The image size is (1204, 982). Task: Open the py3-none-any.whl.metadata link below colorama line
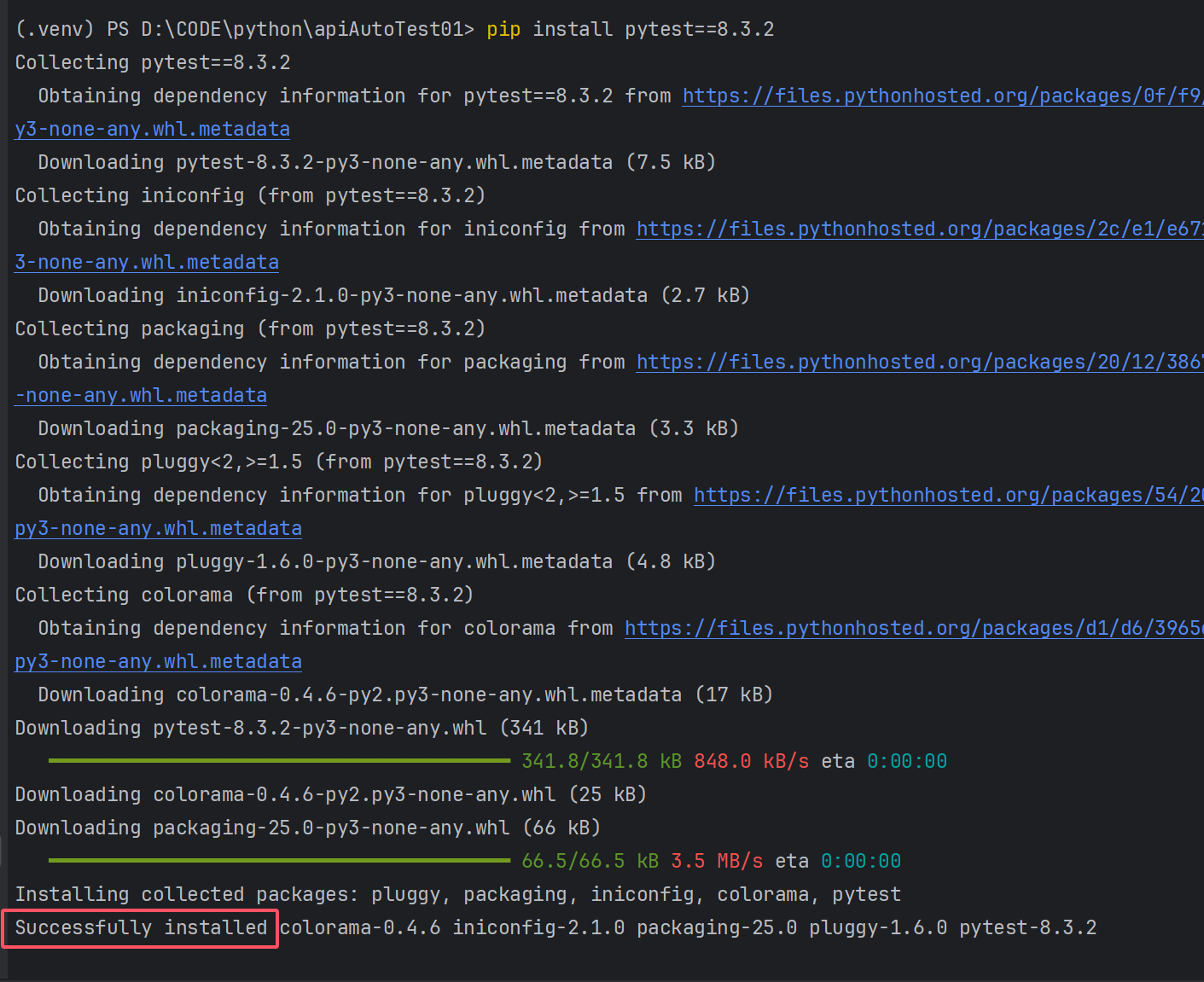(x=159, y=661)
